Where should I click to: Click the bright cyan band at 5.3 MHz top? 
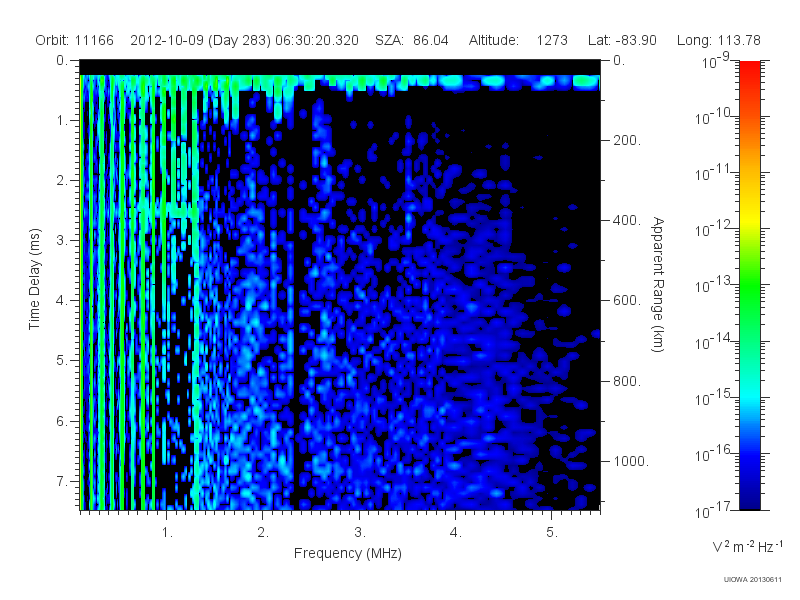tap(586, 81)
